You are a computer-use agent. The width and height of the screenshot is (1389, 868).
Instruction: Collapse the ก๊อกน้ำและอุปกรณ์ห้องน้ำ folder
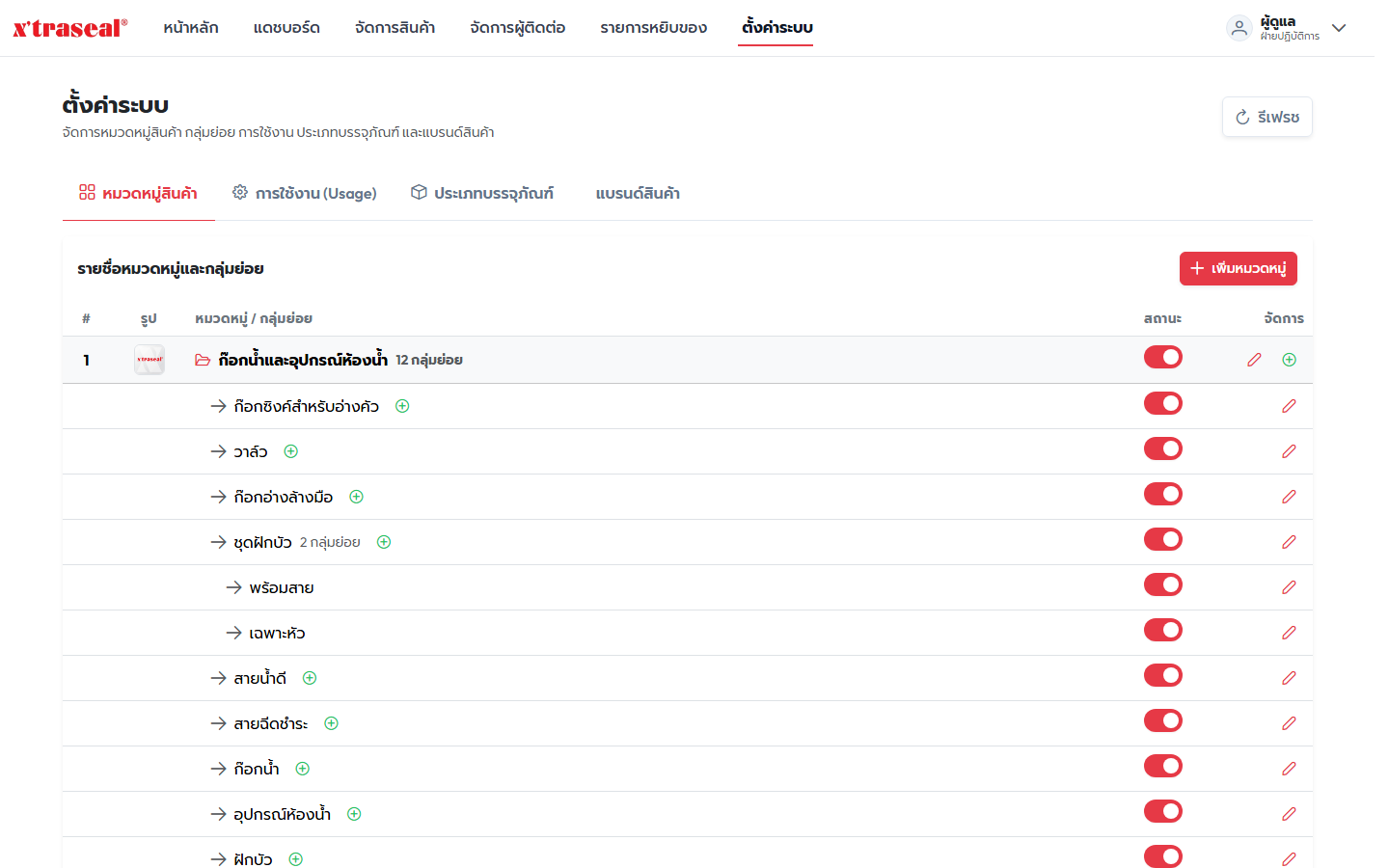[203, 360]
